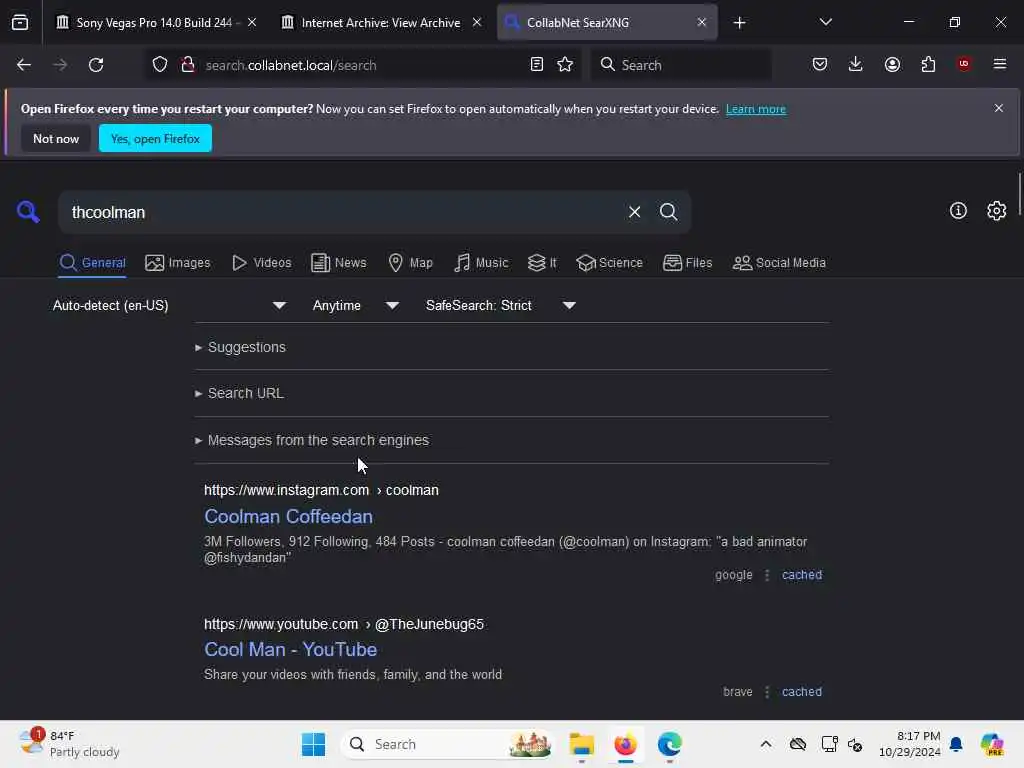Screen dimensions: 1024x768
Task: Open the SearXNG about info icon
Action: point(958,211)
